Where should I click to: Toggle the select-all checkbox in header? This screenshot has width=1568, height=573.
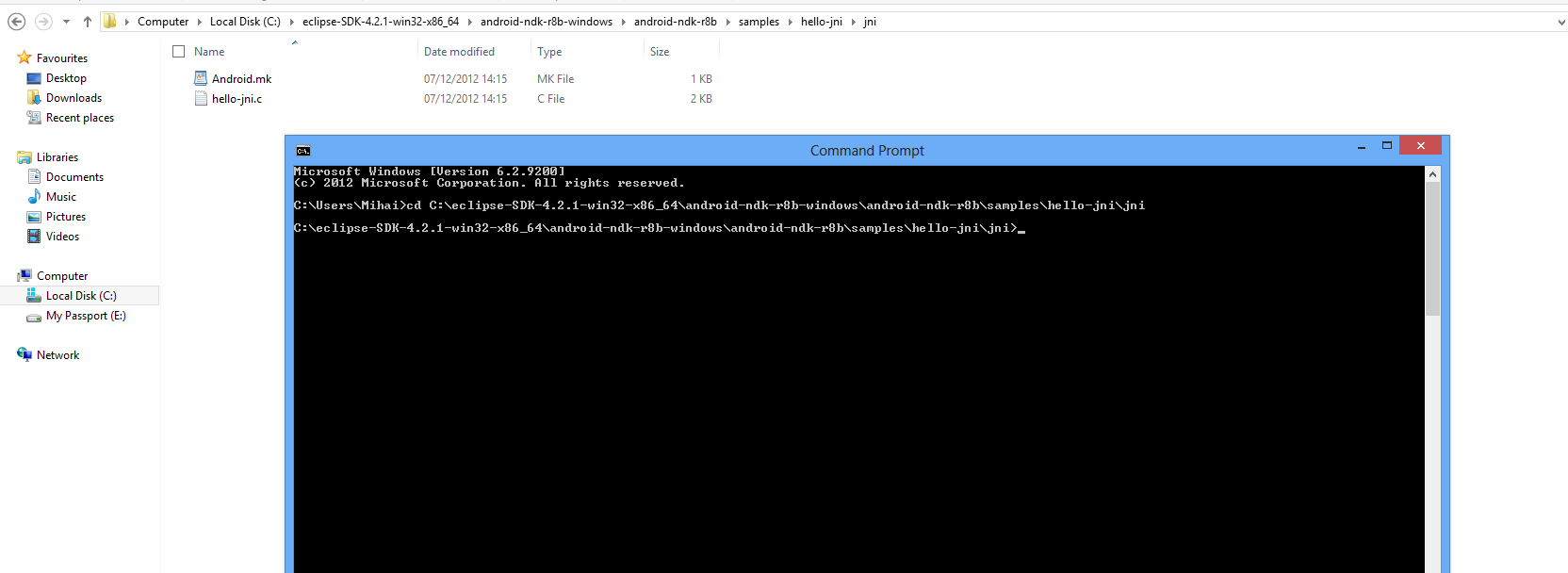pyautogui.click(x=178, y=52)
